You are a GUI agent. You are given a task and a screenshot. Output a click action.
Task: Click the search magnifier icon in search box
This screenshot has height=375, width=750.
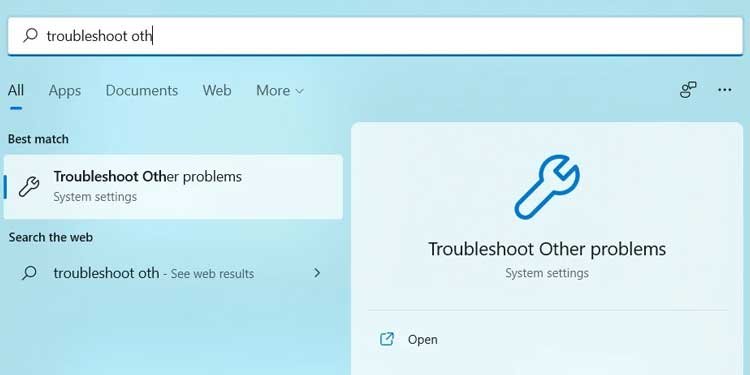(30, 35)
